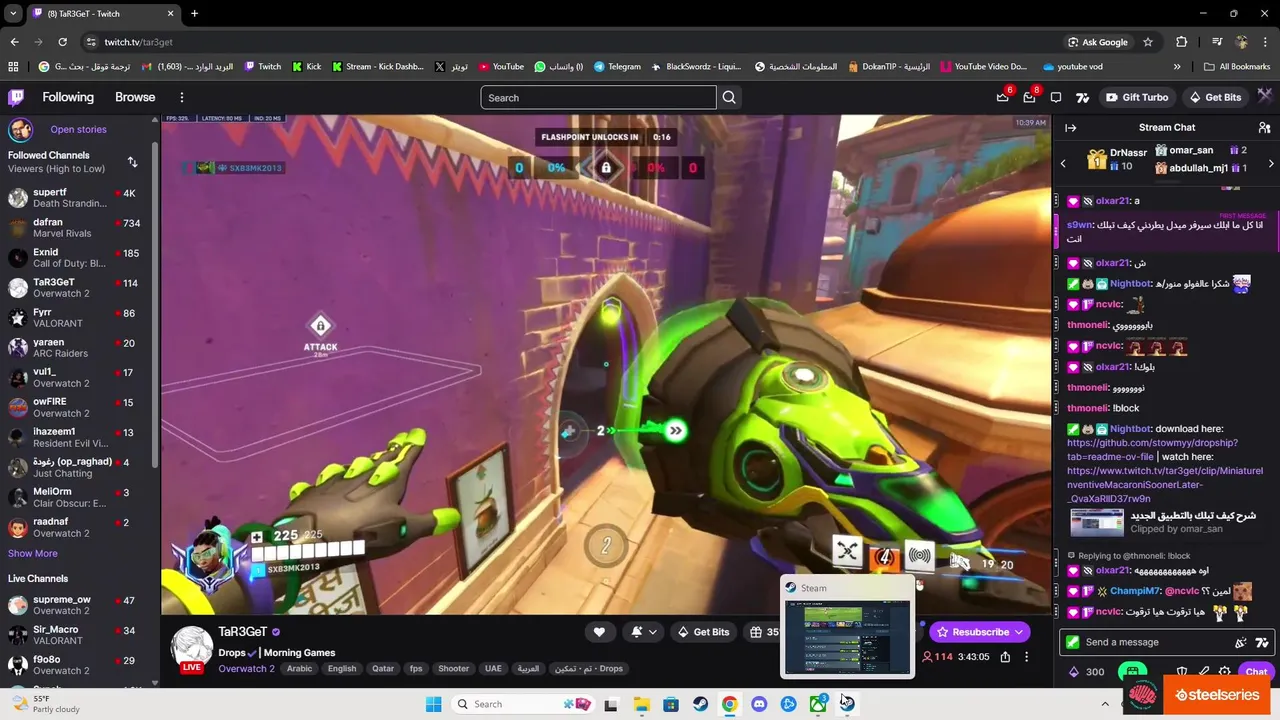Viewport: 1280px width, 720px height.
Task: Open yaraen ARC Raiders channel
Action: coord(78,347)
